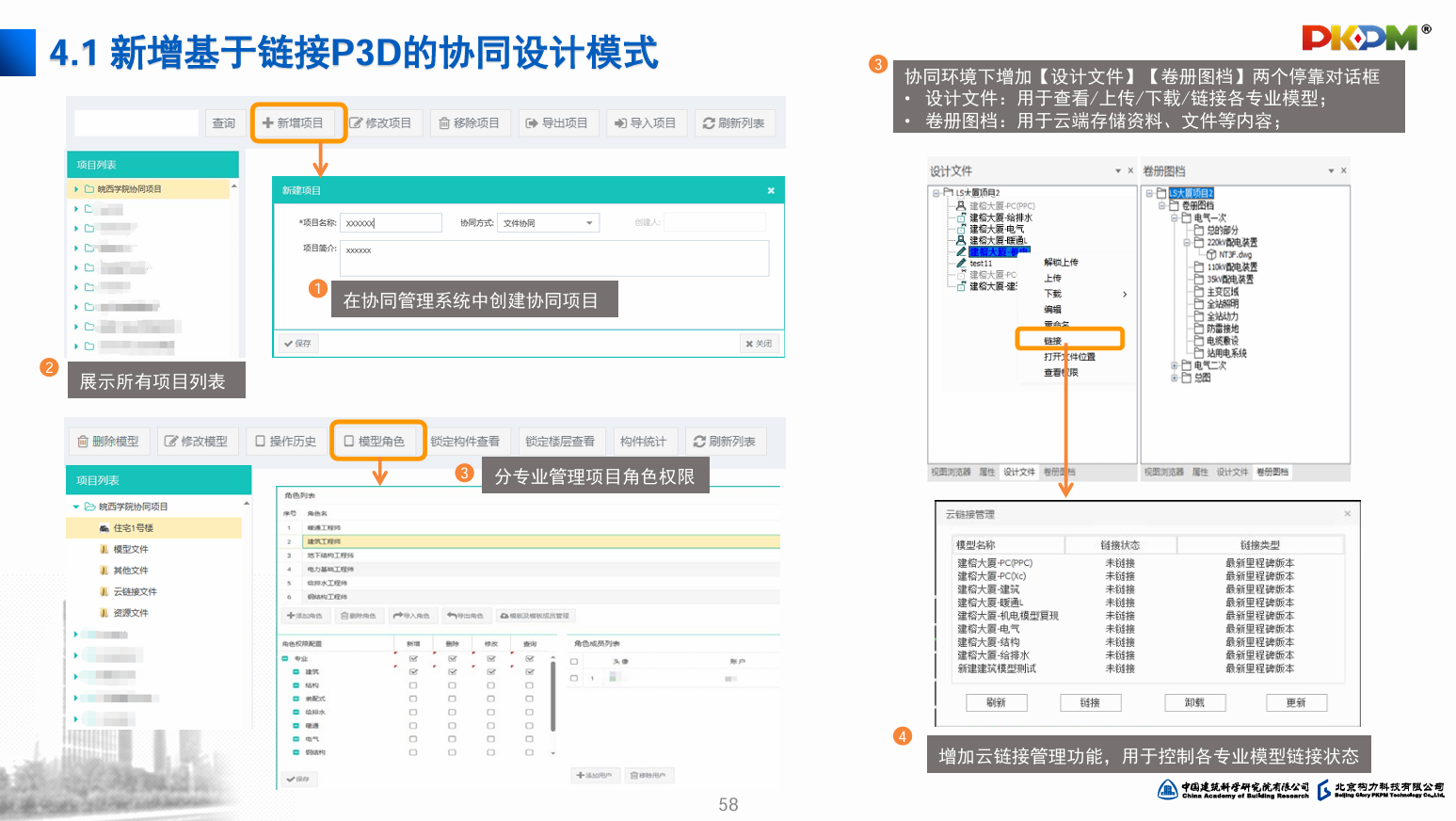Switch to 视图浏览器 tab under 卷册图档 panel
This screenshot has height=821, width=1456.
1164,473
